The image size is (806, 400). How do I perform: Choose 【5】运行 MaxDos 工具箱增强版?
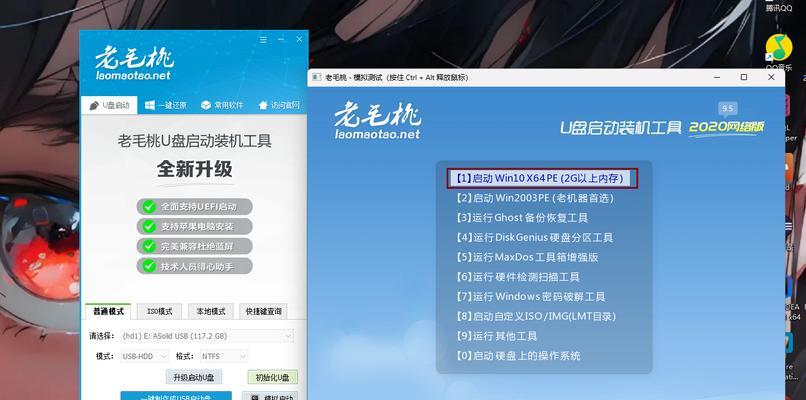click(x=526, y=257)
